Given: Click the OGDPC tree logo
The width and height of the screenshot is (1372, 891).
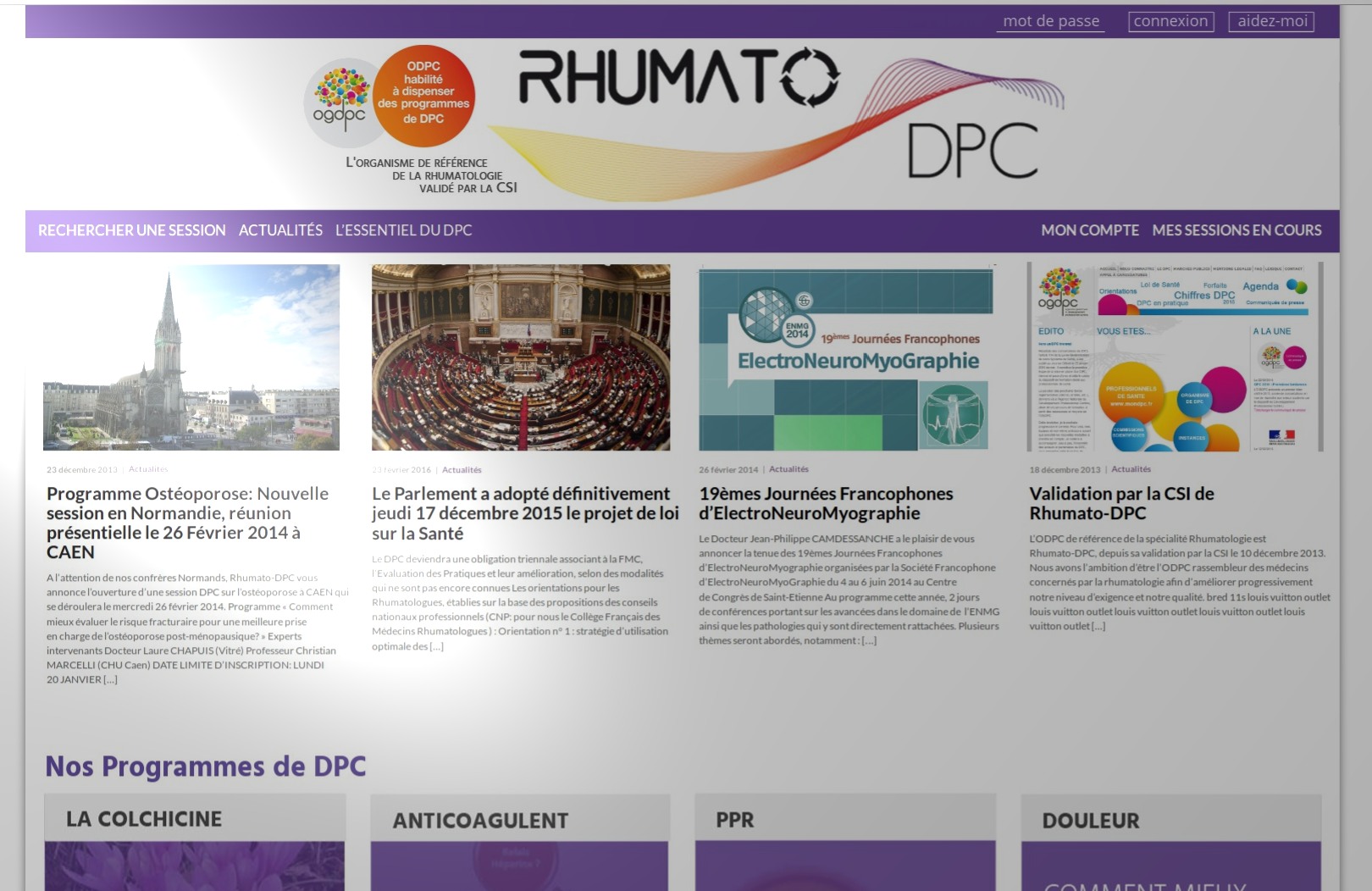Looking at the screenshot, I should (x=340, y=102).
